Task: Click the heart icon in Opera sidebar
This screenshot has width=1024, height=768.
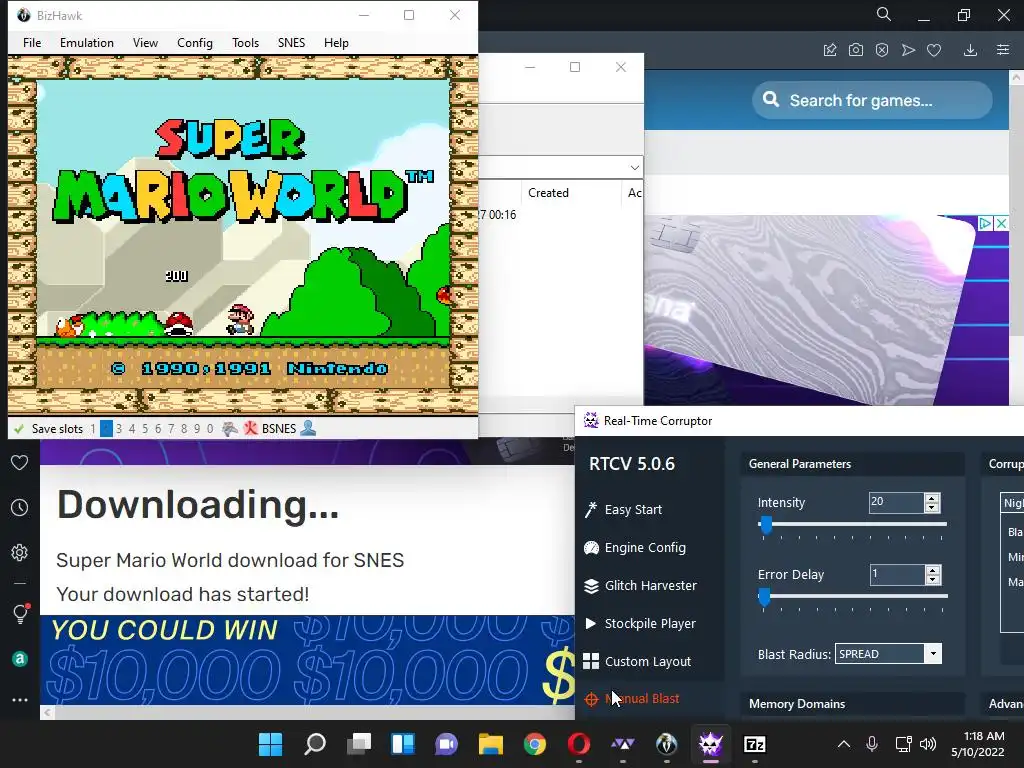Action: coord(20,462)
